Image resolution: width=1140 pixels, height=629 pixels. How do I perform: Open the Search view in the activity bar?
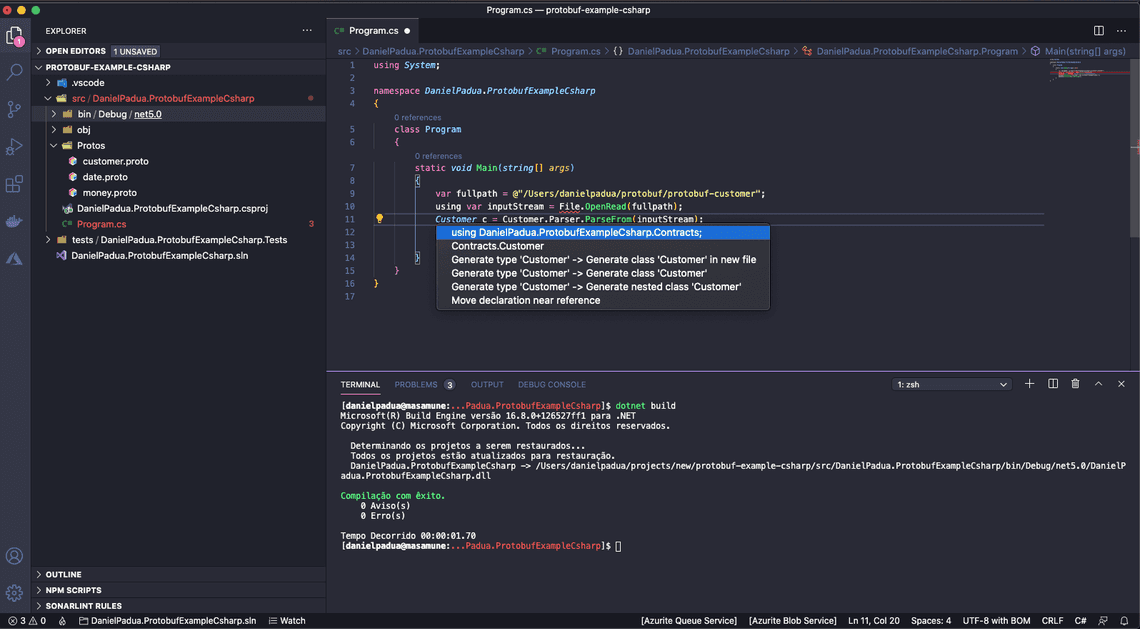14,72
